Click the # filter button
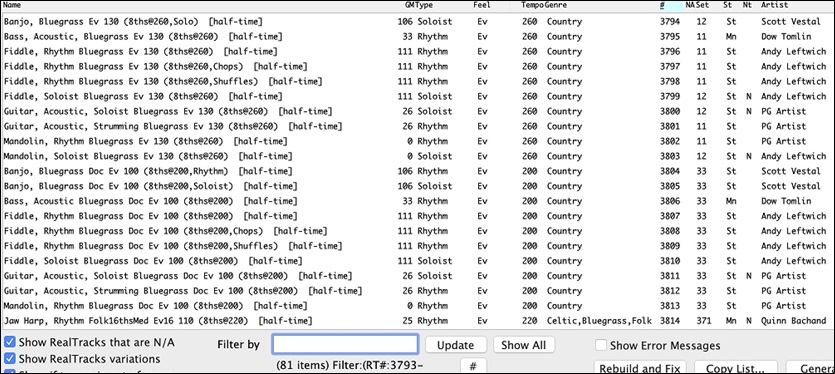 [473, 367]
